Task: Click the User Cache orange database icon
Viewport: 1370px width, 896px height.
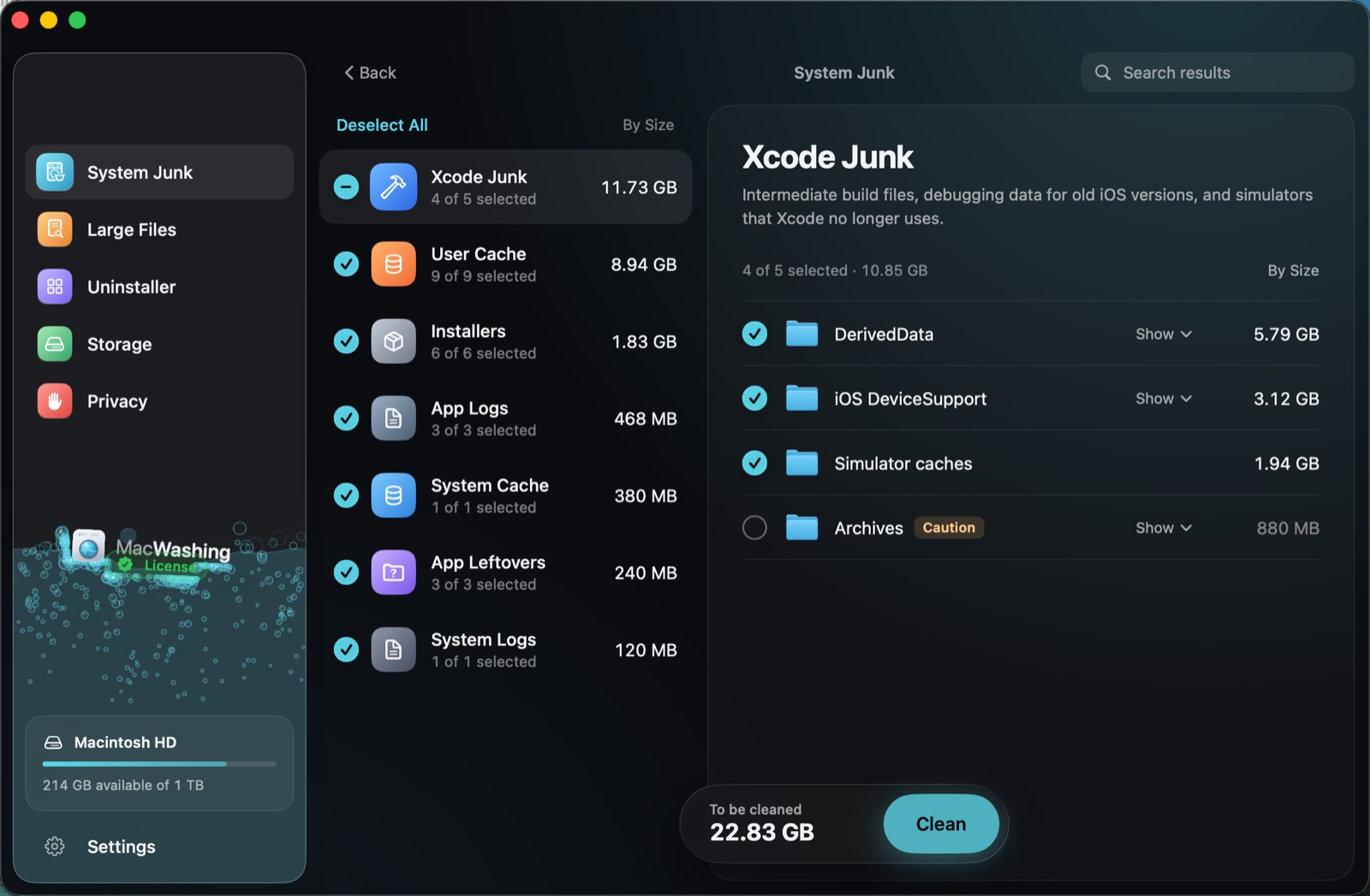Action: (x=393, y=264)
